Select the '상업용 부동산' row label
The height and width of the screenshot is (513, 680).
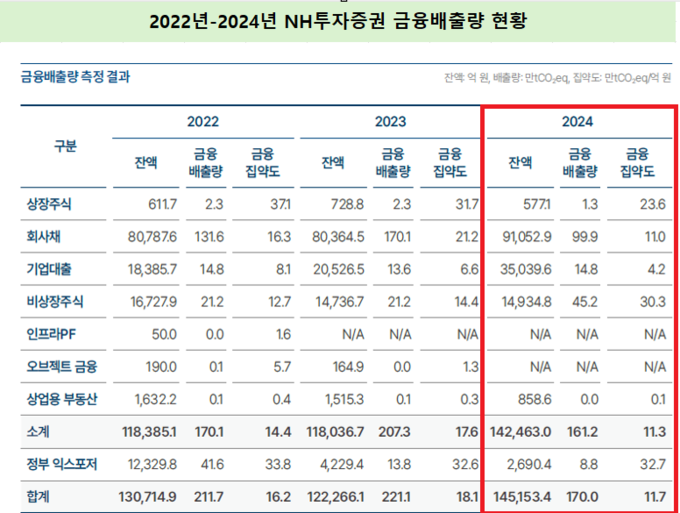pyautogui.click(x=62, y=399)
